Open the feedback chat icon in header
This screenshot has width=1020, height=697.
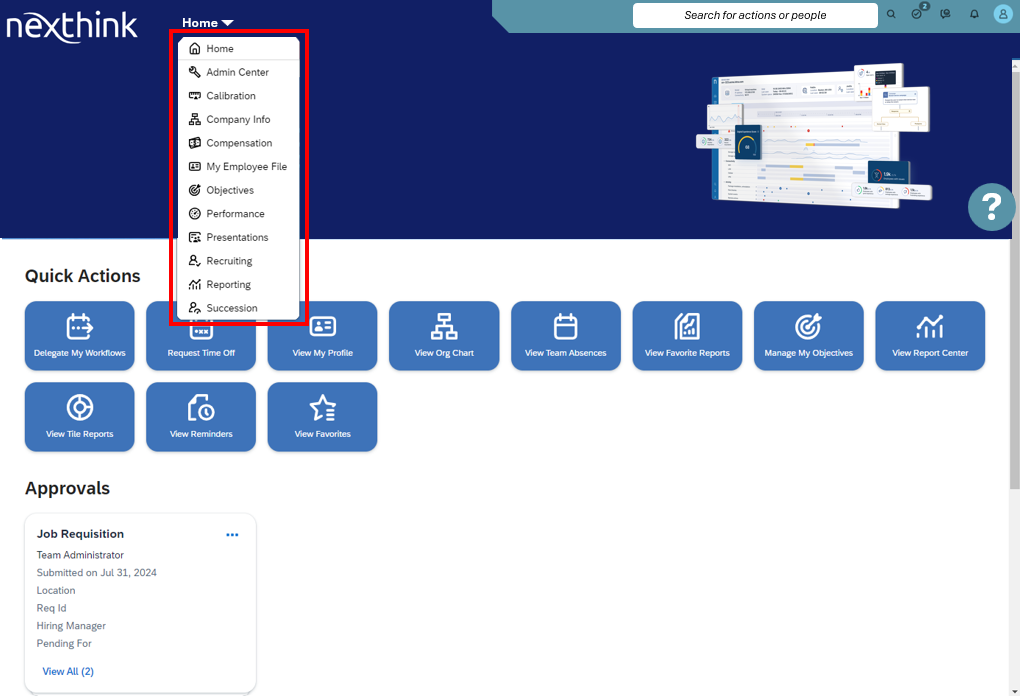tap(944, 14)
